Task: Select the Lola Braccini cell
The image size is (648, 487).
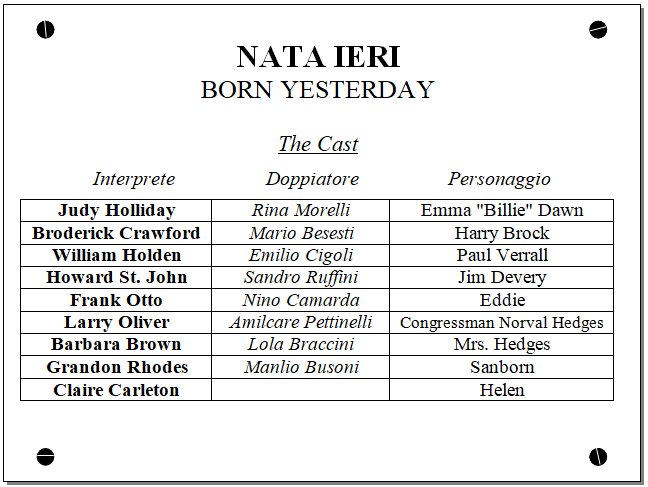Action: pos(300,344)
